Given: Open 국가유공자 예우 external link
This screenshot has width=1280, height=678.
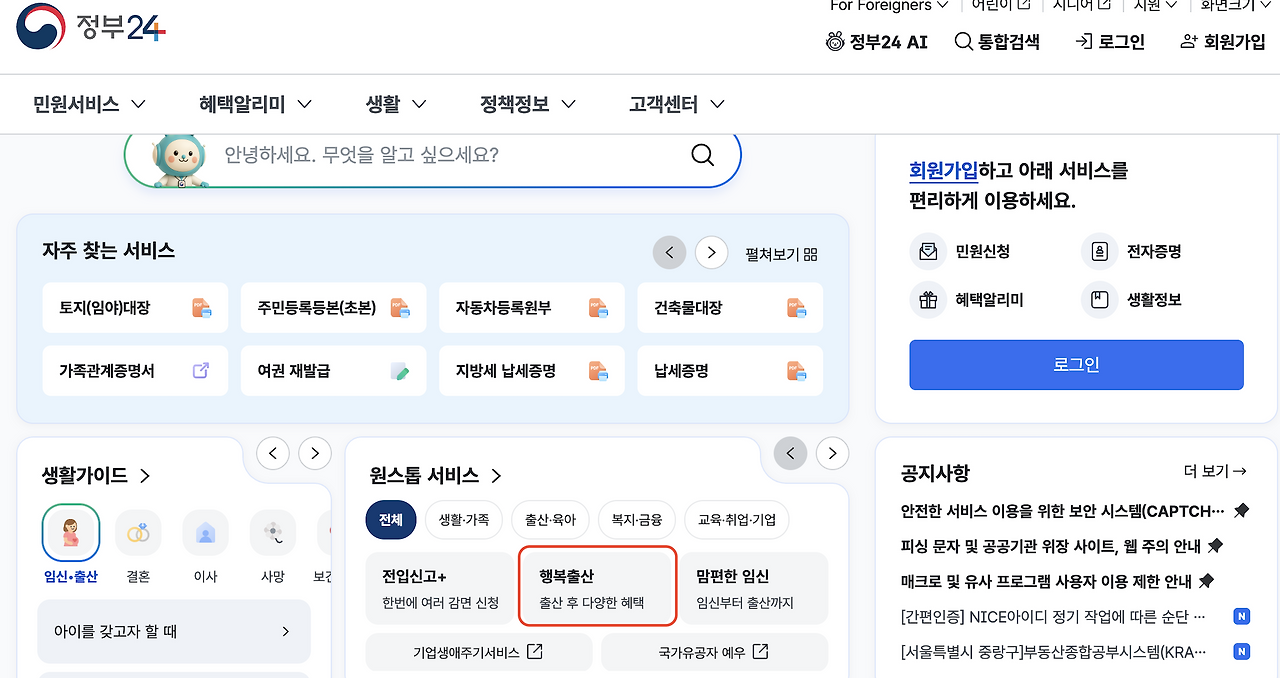Looking at the screenshot, I should 714,652.
